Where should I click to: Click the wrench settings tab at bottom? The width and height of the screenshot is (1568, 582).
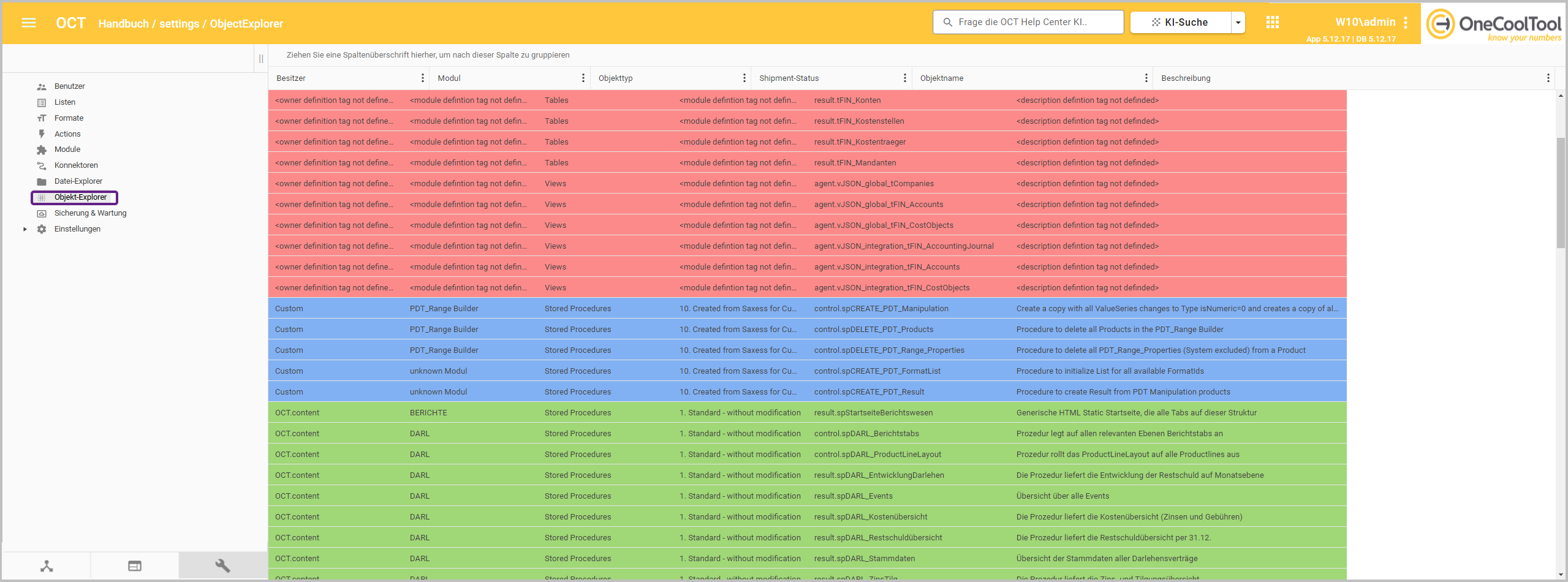click(223, 565)
